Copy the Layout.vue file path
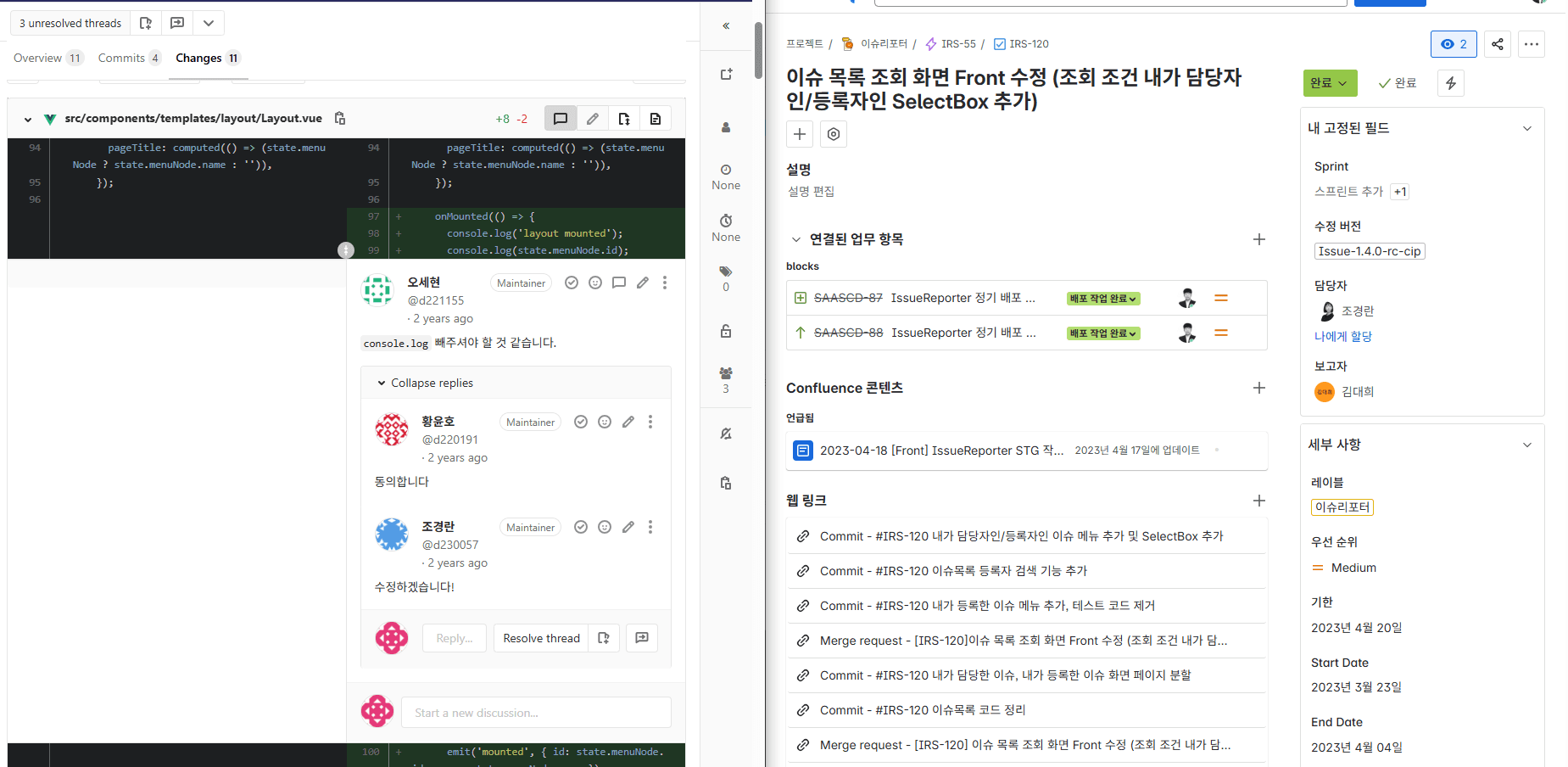Image resolution: width=1568 pixels, height=767 pixels. (x=340, y=119)
